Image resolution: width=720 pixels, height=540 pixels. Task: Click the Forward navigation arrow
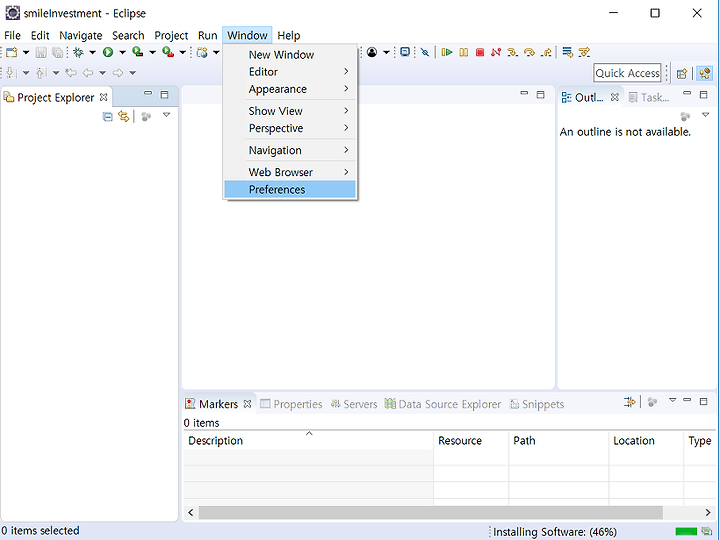pyautogui.click(x=118, y=73)
